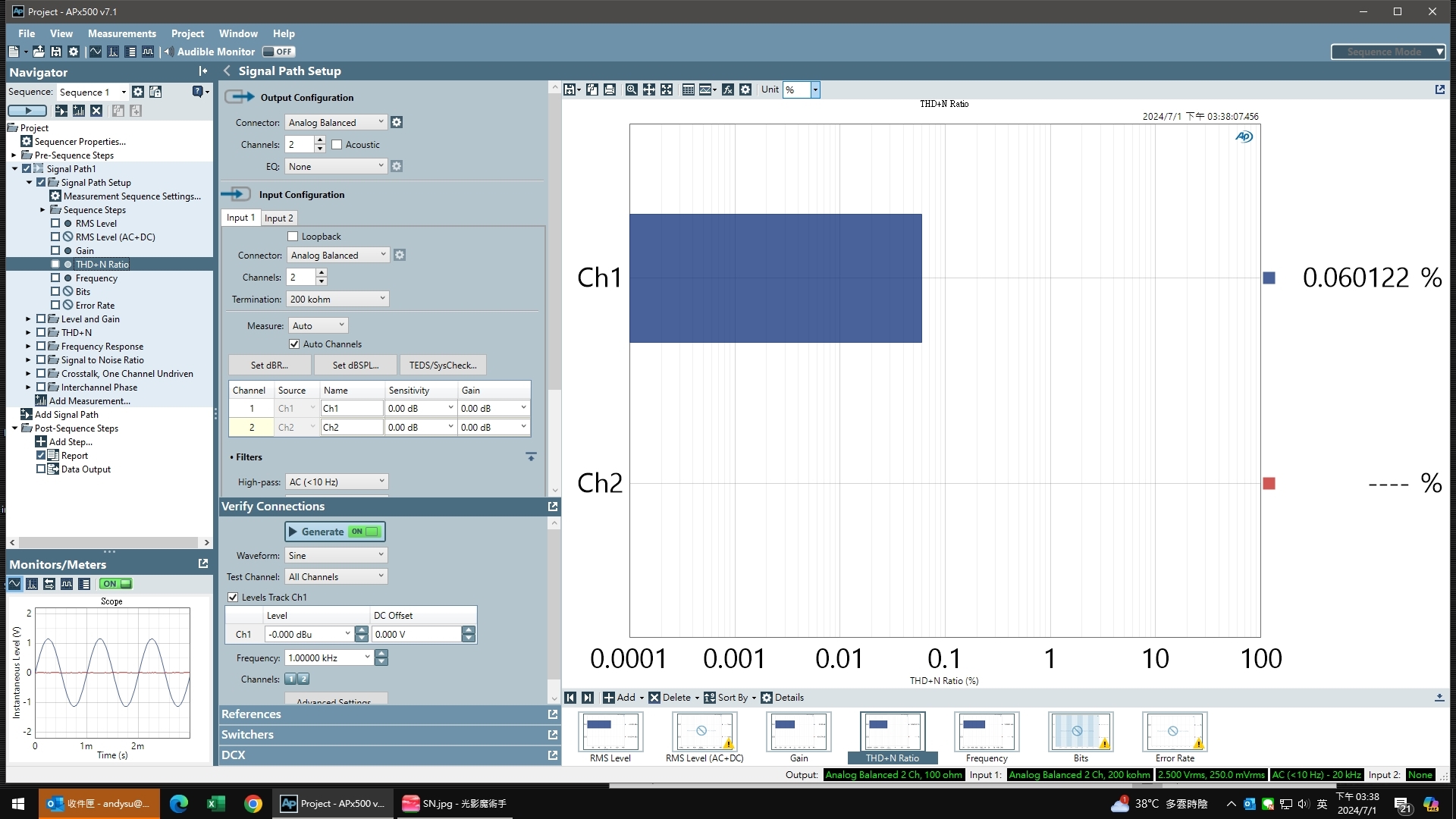Screen dimensions: 1456x819
Task: Click the Save Project disk icon
Action: [x=56, y=52]
